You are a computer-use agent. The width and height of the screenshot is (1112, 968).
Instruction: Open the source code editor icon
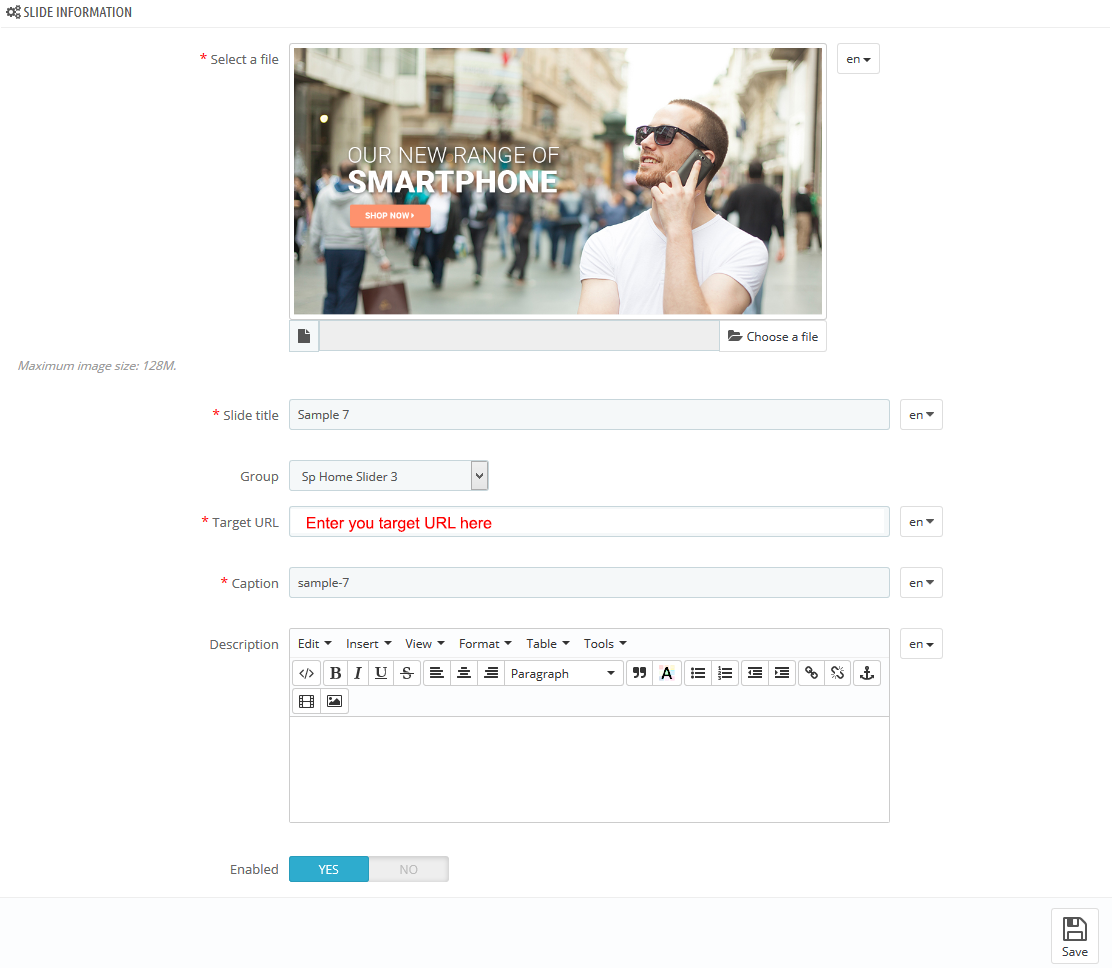(x=306, y=674)
